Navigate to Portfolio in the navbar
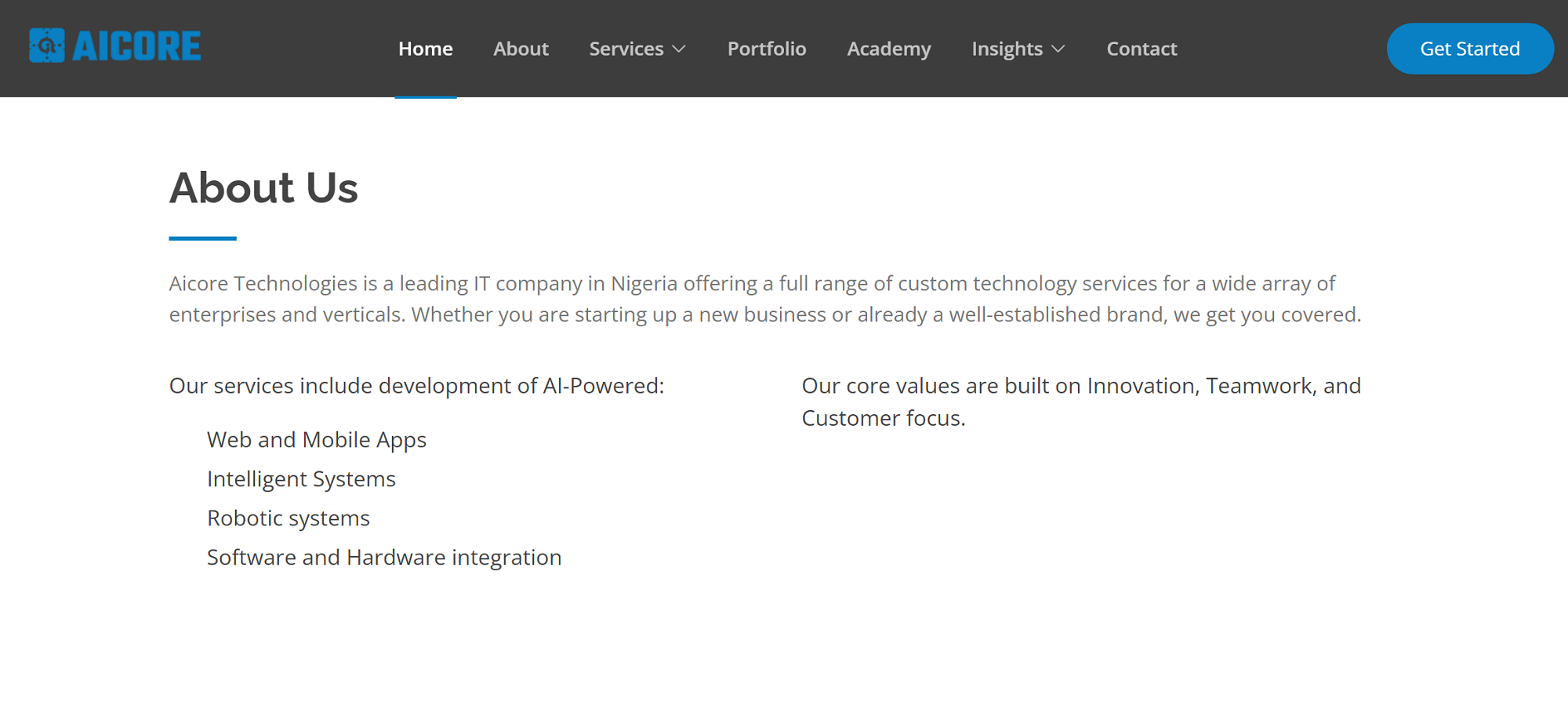This screenshot has height=709, width=1568. (x=766, y=49)
